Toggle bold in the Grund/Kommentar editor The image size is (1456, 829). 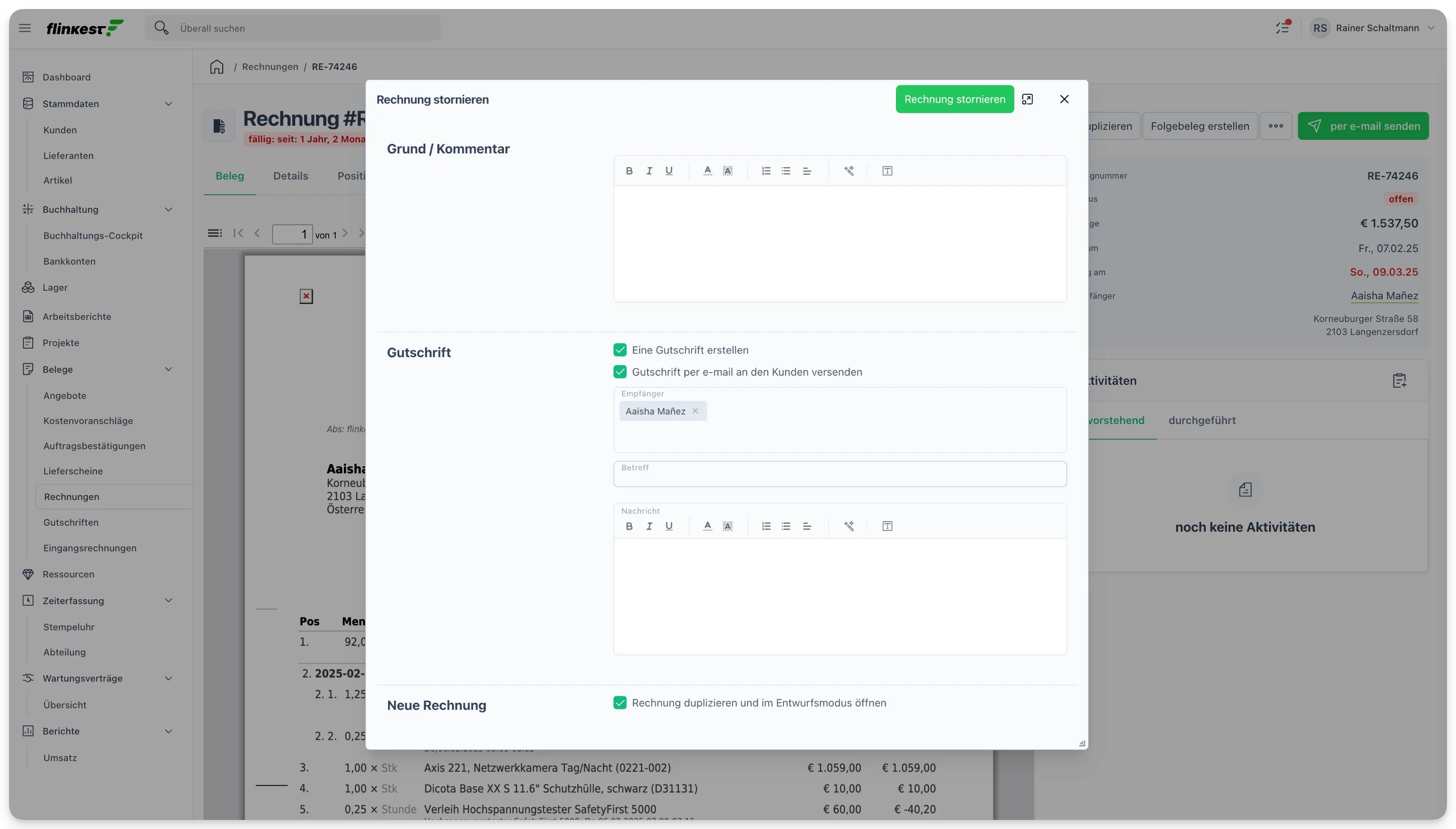pyautogui.click(x=629, y=171)
